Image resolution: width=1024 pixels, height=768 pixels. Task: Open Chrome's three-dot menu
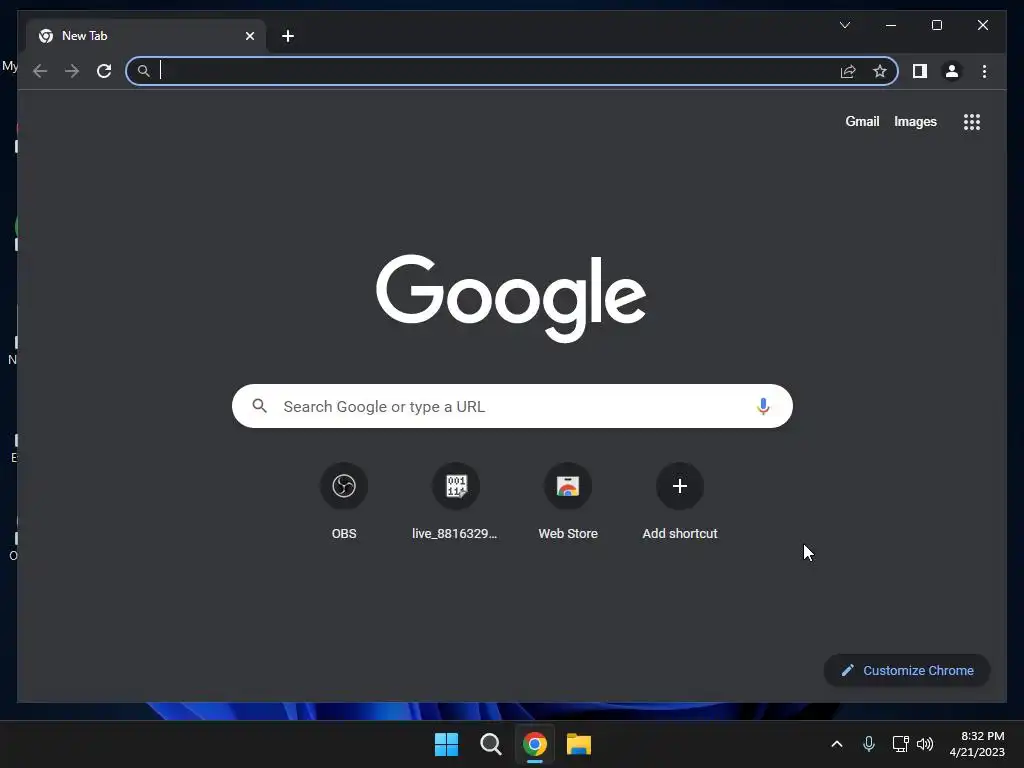984,71
